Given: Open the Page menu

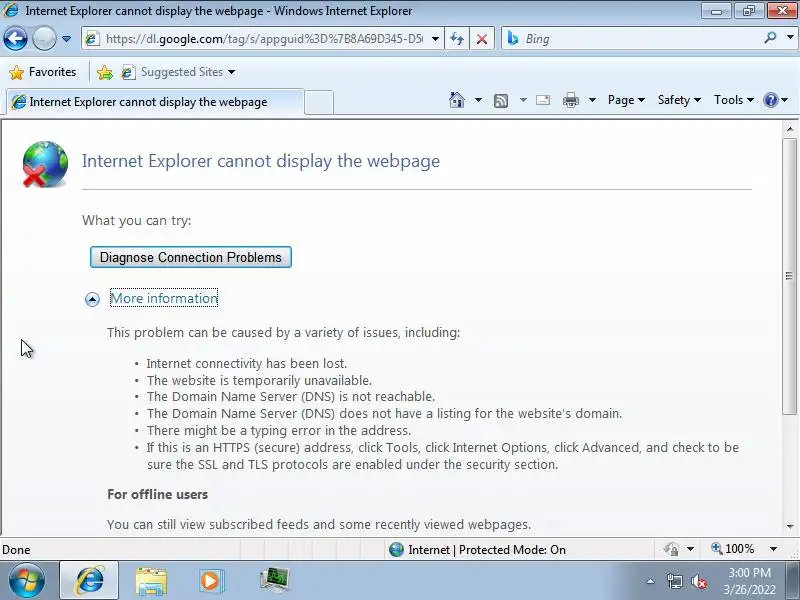Looking at the screenshot, I should coord(626,100).
